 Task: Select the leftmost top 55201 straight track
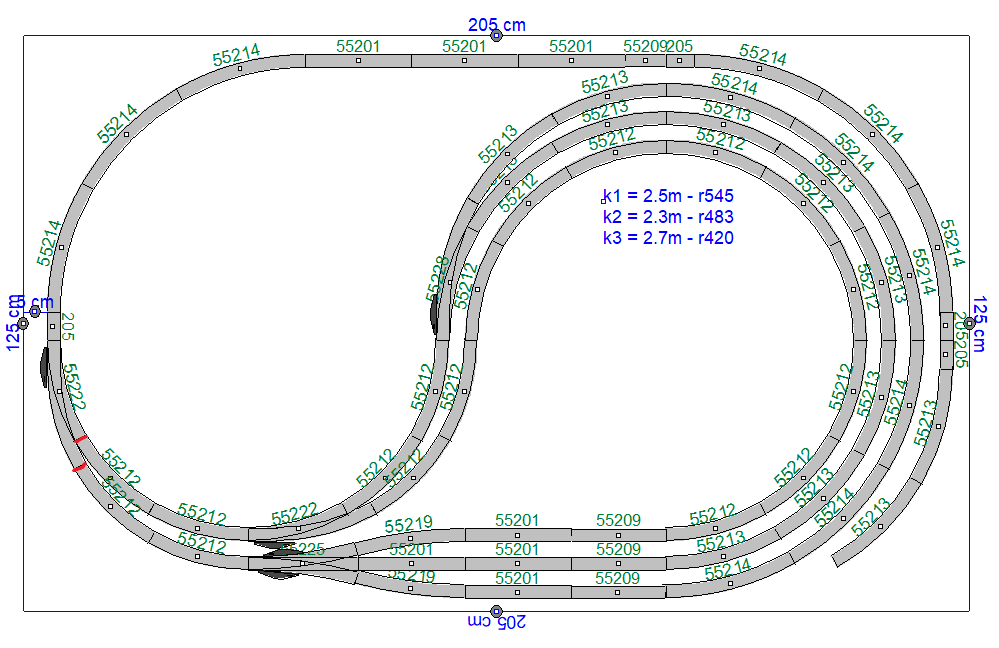coord(358,61)
